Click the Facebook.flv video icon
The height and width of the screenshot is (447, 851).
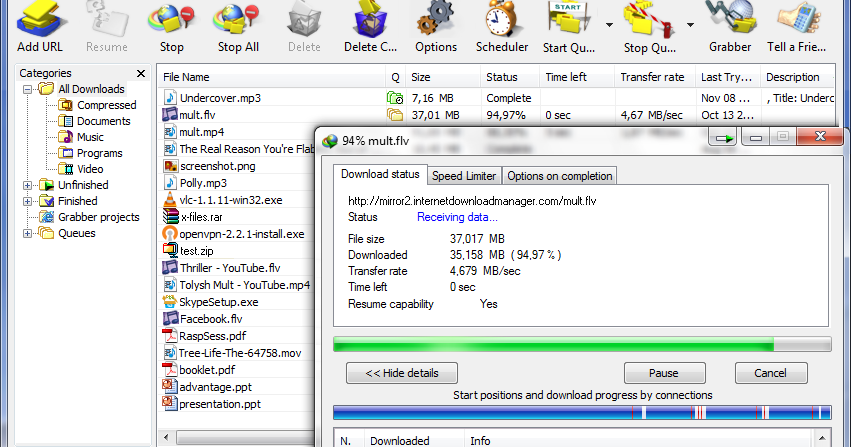pyautogui.click(x=170, y=318)
